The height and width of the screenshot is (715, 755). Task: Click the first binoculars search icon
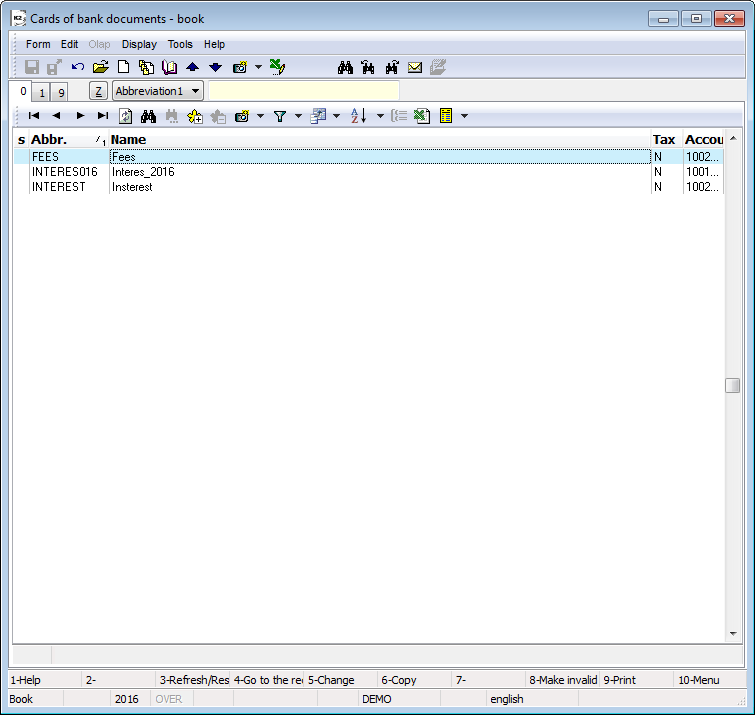point(345,67)
